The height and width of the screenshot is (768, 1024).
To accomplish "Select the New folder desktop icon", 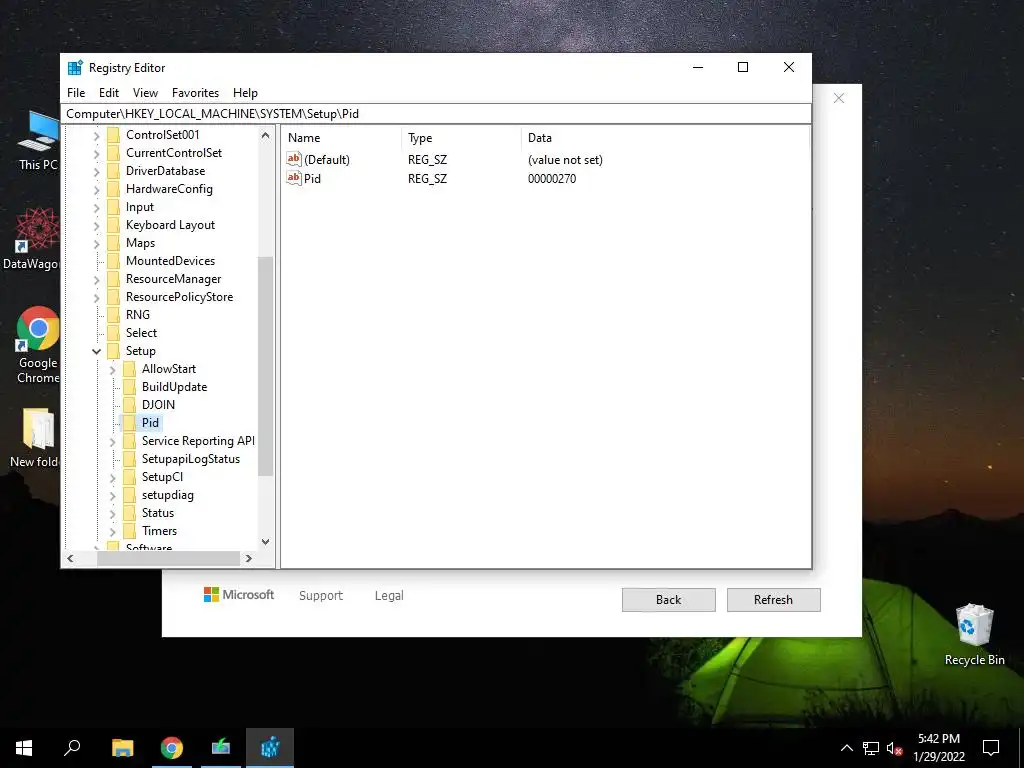I will pos(34,438).
